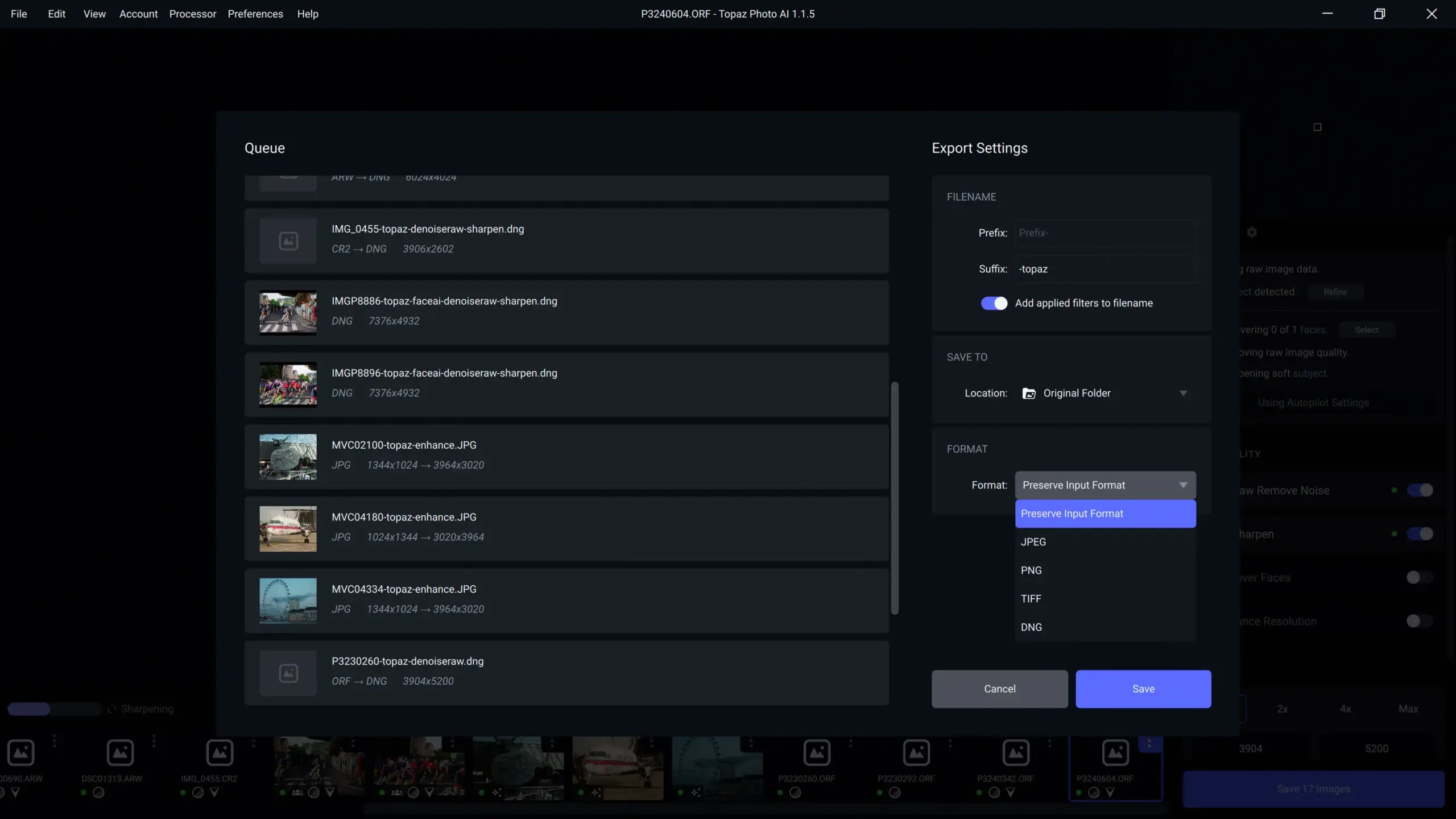Click the settings gear icon behind dialog
The width and height of the screenshot is (1456, 819).
(1252, 232)
